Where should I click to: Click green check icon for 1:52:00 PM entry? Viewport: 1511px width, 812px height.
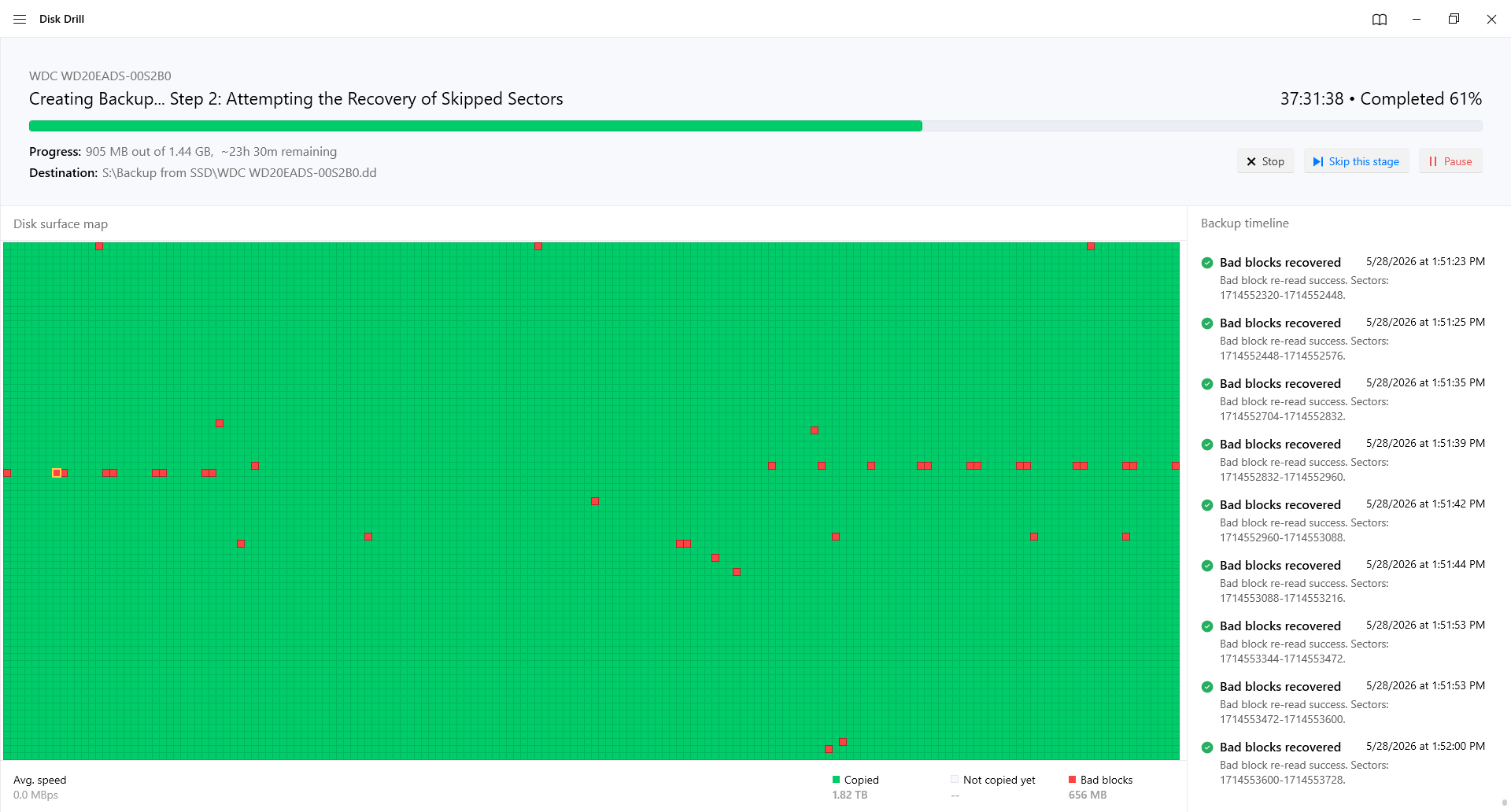pos(1207,747)
